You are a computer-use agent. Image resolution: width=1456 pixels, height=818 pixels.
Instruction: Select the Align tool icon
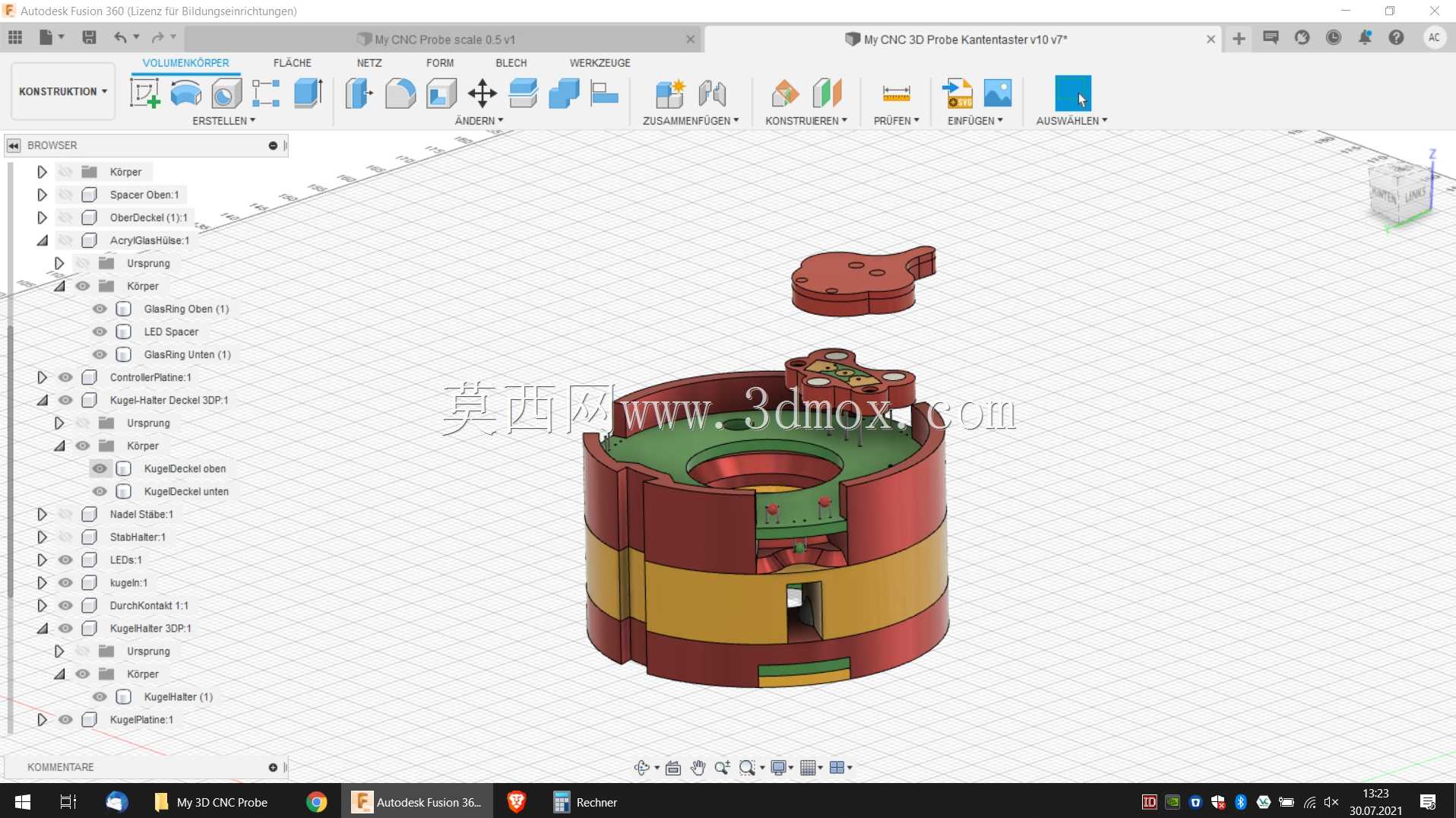coord(604,94)
